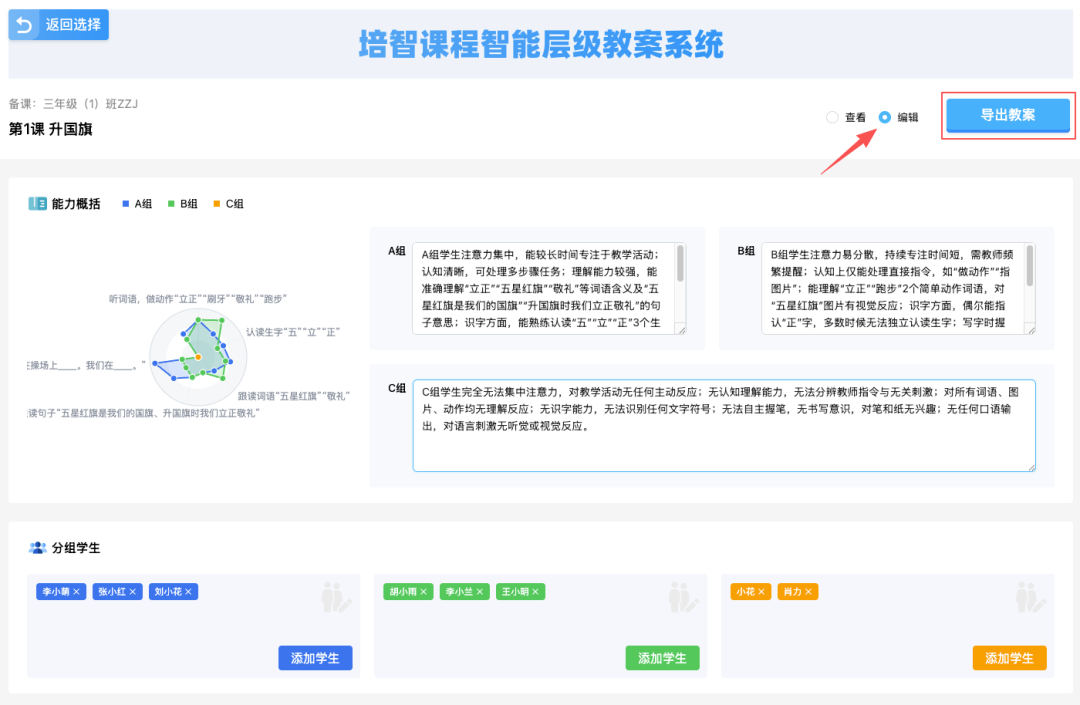The width and height of the screenshot is (1080, 705).
Task: Toggle B组 green legend swatch
Action: click(171, 204)
